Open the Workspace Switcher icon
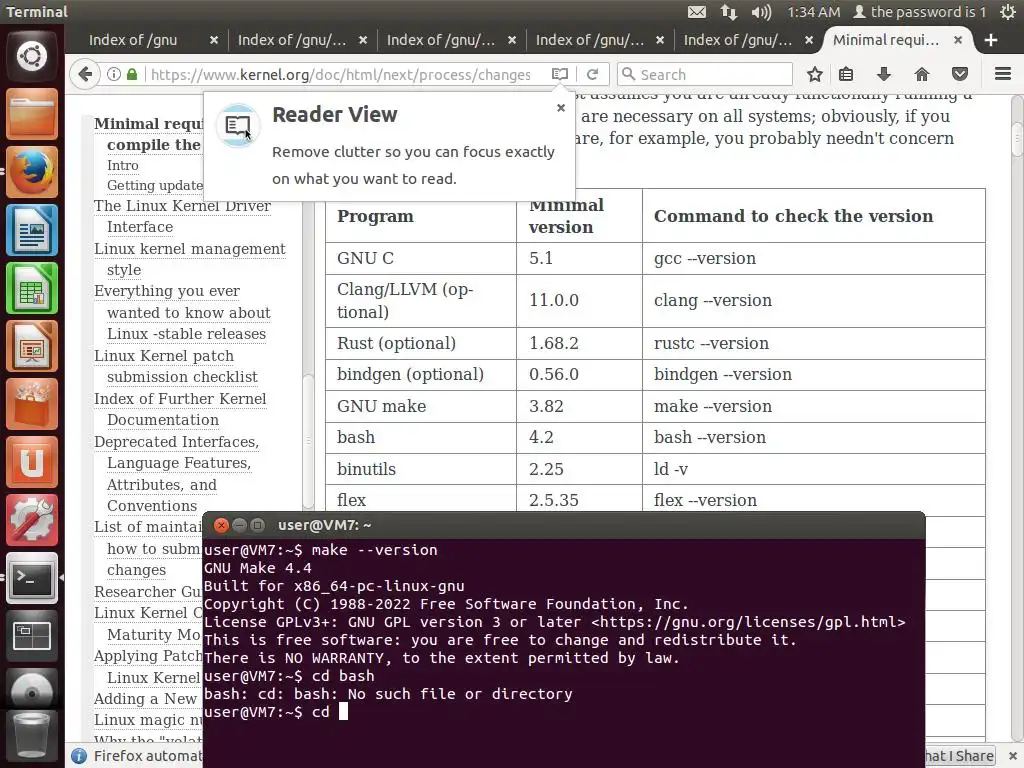The width and height of the screenshot is (1024, 768). tap(31, 637)
